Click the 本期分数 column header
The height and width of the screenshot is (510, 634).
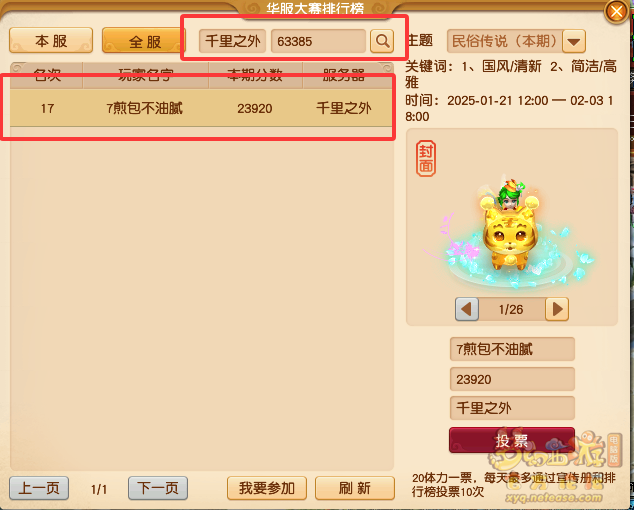[255, 75]
